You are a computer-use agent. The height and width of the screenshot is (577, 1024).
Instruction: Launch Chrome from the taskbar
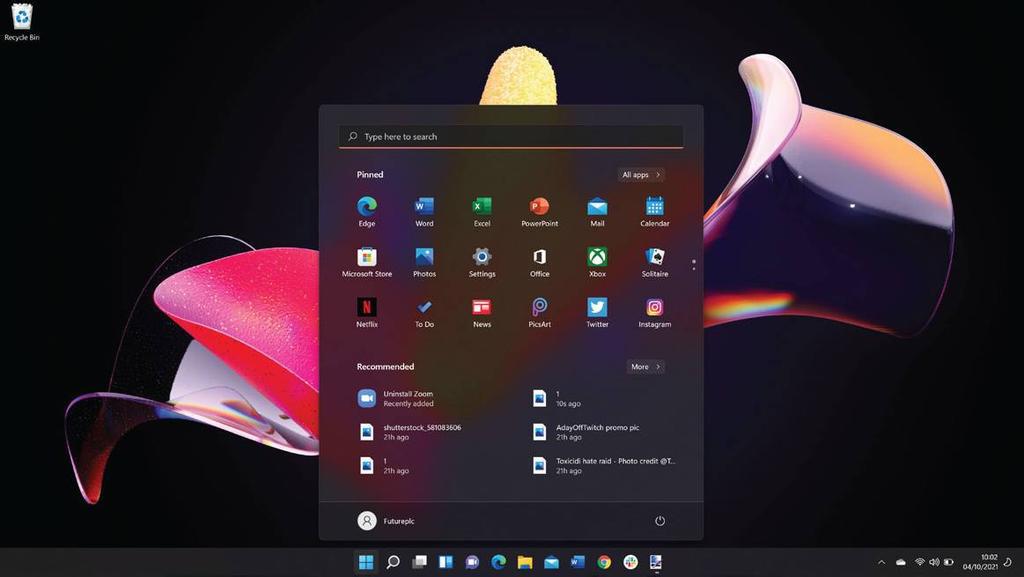[604, 562]
